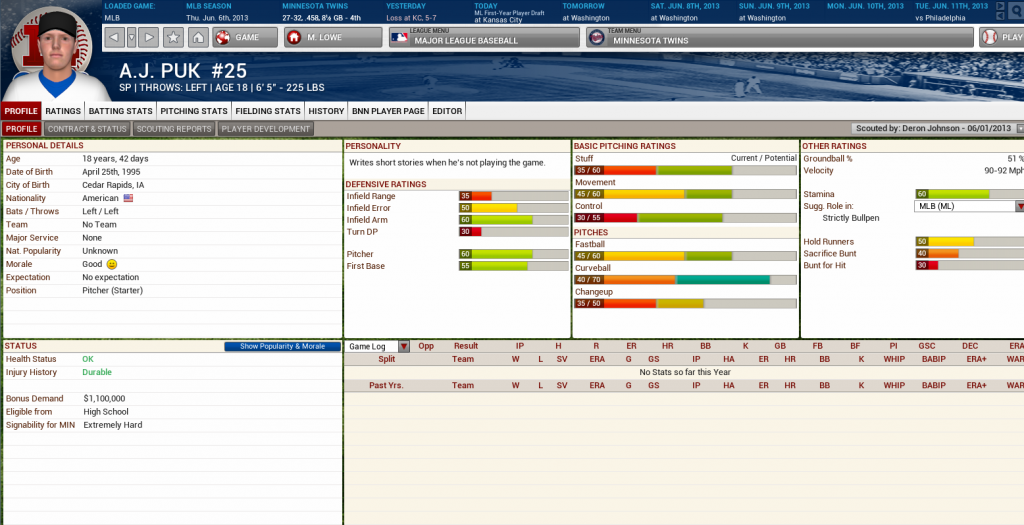1024x525 pixels.
Task: Click the forward navigation arrow
Action: (x=149, y=37)
